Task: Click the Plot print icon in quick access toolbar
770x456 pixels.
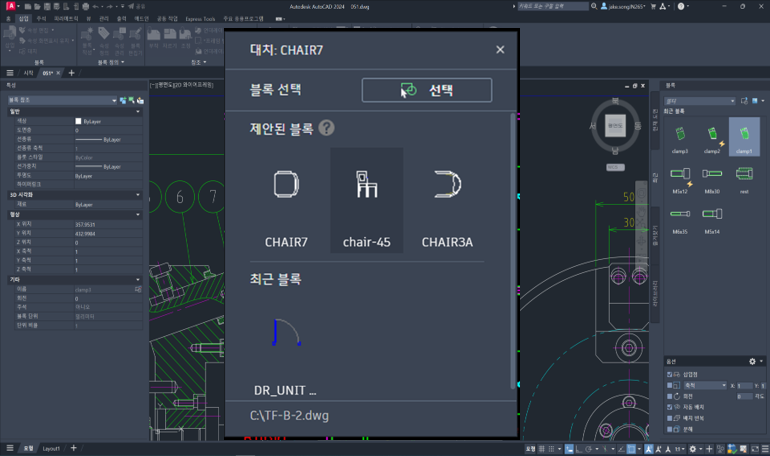Action: point(86,7)
